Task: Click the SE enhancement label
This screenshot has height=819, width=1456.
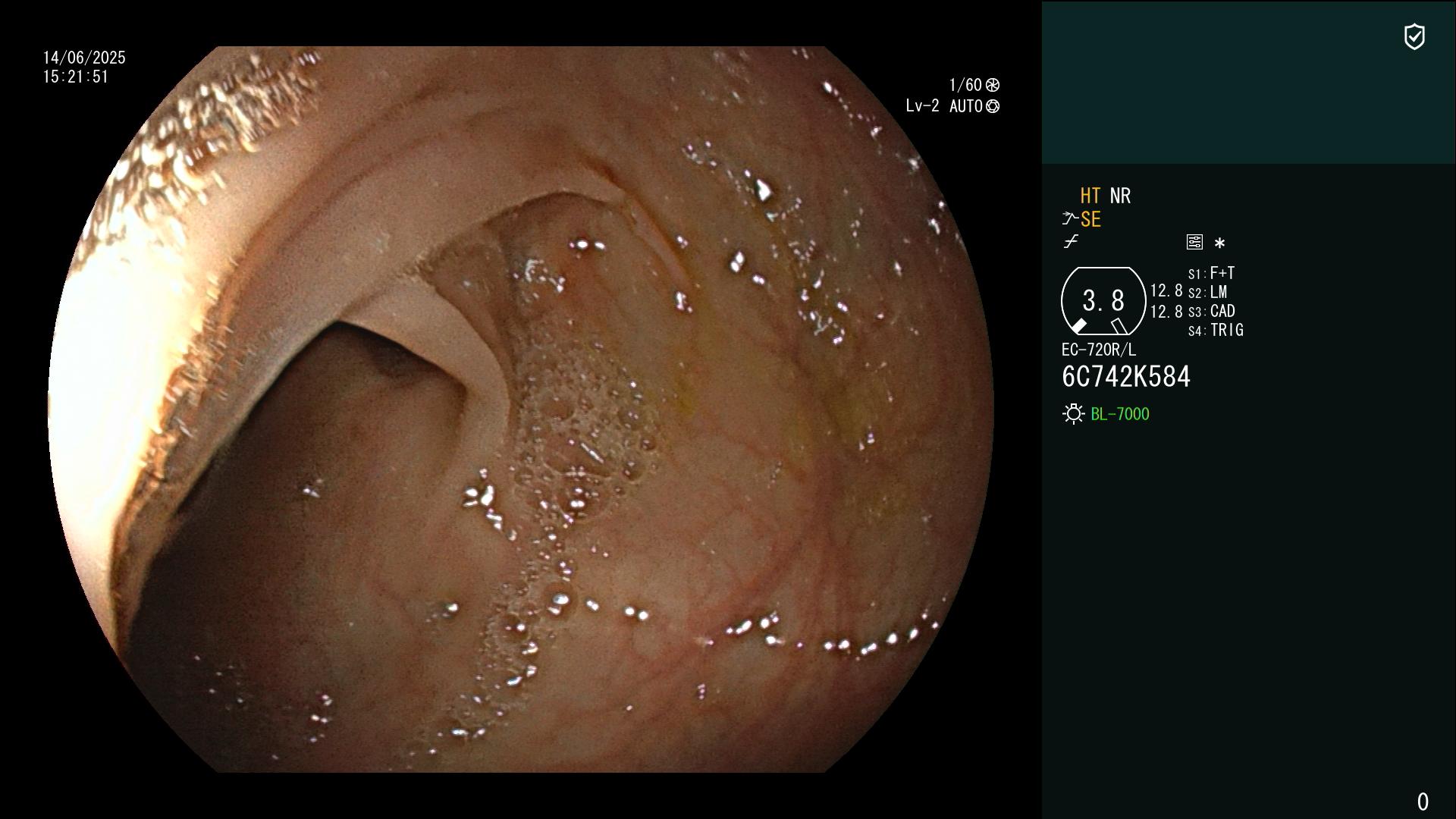Action: click(1090, 219)
